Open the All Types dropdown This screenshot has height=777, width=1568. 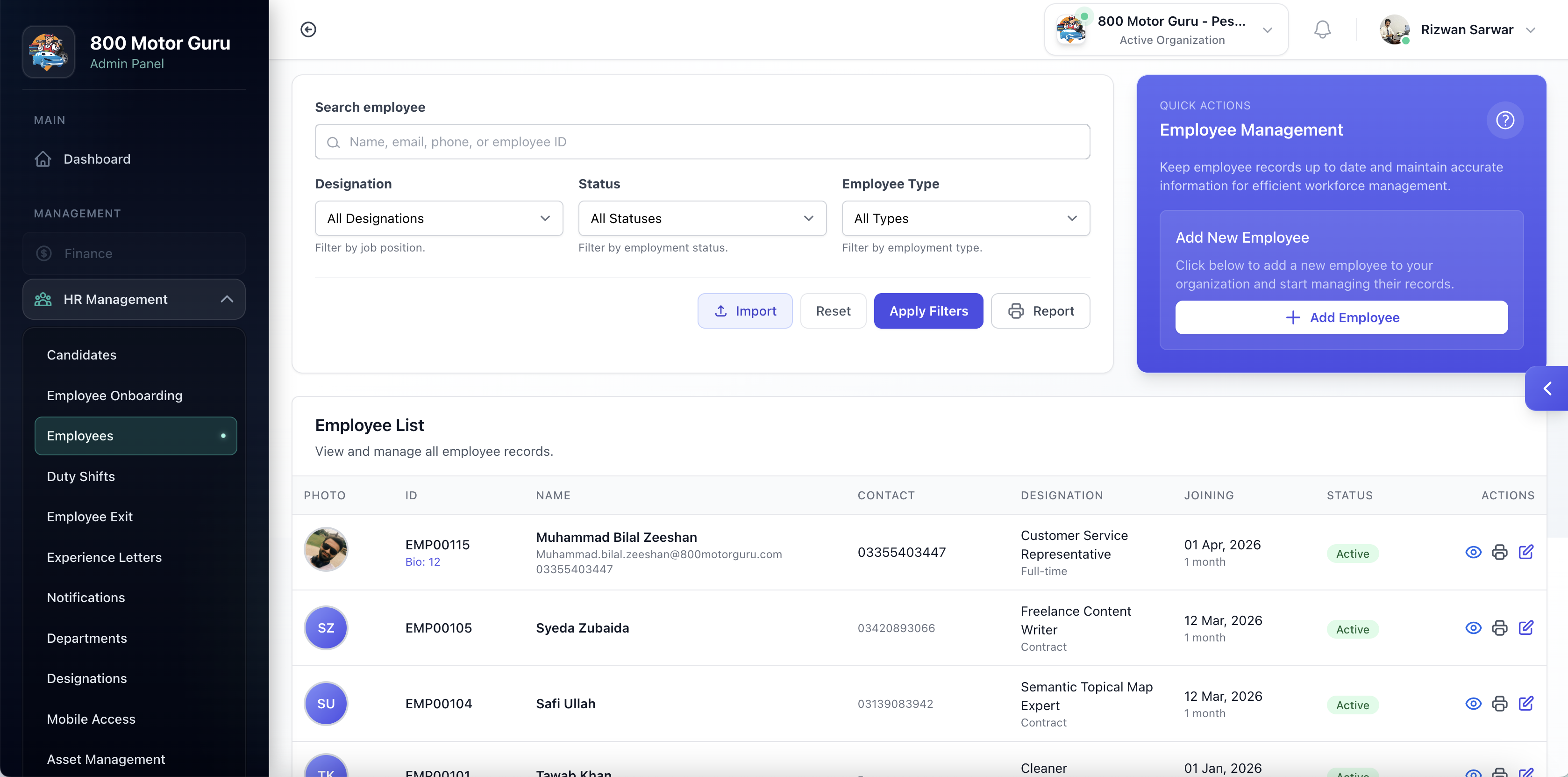pyautogui.click(x=966, y=219)
